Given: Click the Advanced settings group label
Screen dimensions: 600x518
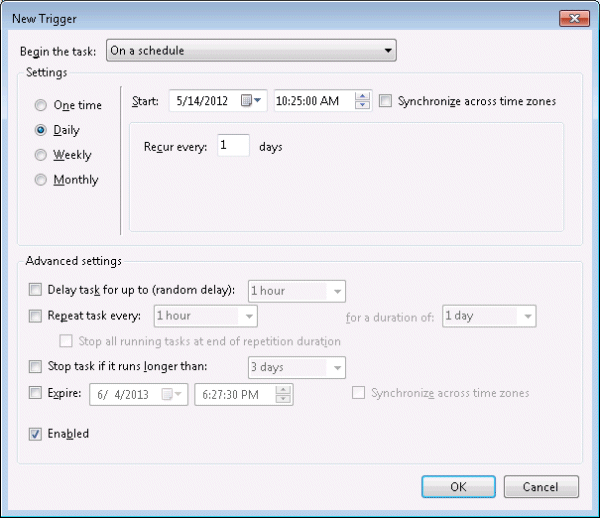Looking at the screenshot, I should click(73, 261).
